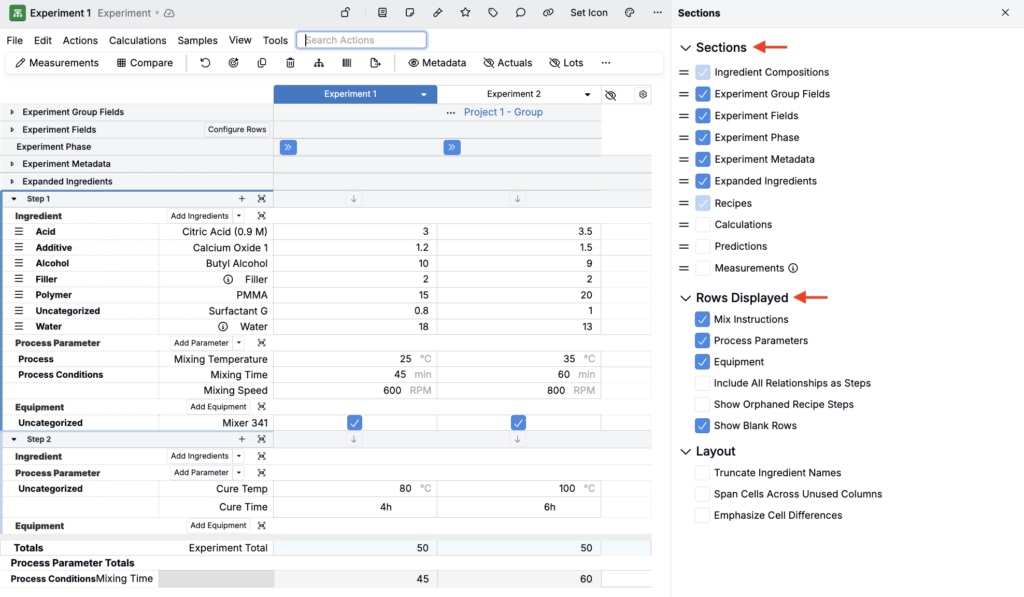Click the tag icon in header
The height and width of the screenshot is (597, 1024).
point(493,13)
